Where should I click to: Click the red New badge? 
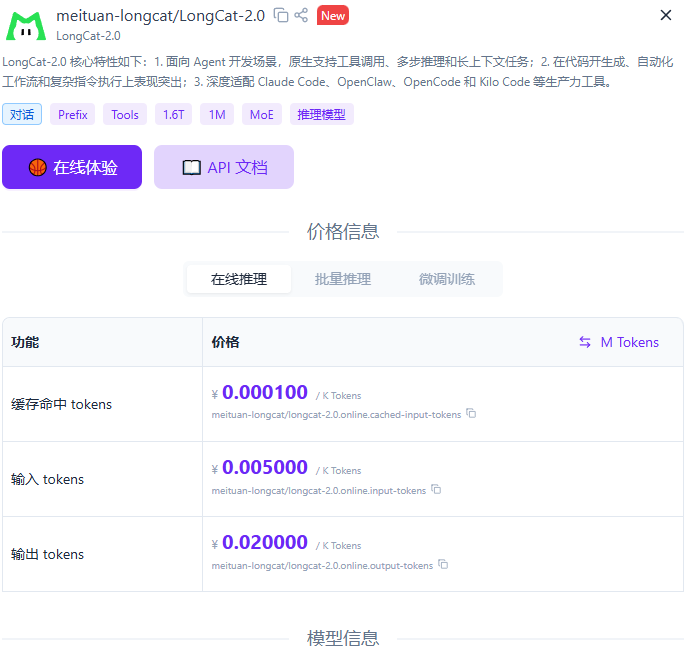tap(333, 15)
